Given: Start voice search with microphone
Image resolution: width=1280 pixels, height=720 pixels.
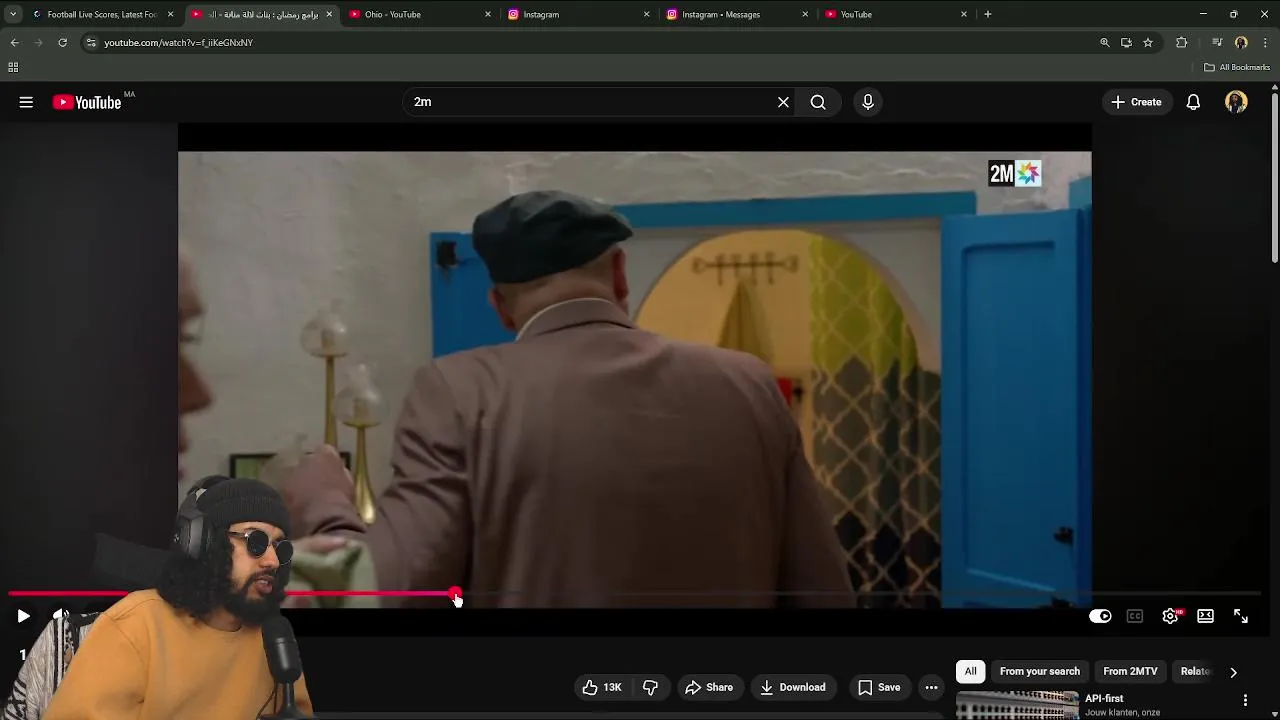Looking at the screenshot, I should click(x=868, y=102).
